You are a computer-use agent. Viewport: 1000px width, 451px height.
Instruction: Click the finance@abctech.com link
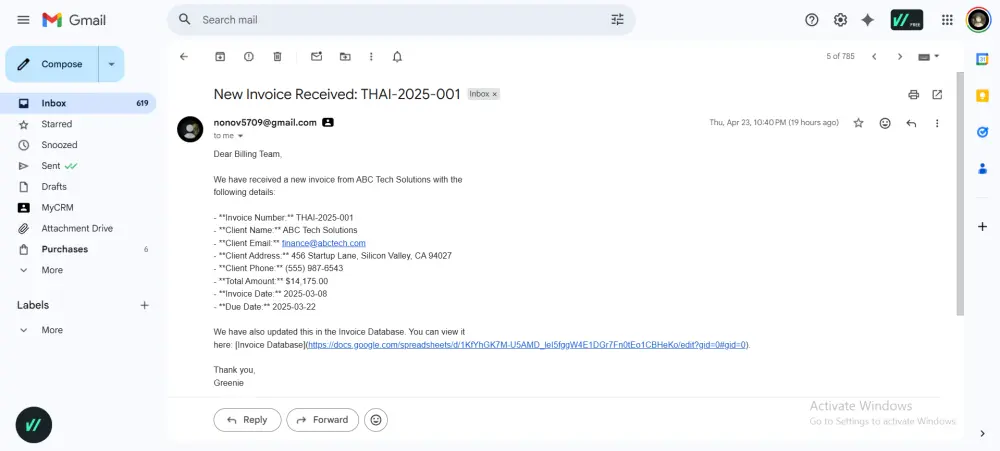[323, 243]
